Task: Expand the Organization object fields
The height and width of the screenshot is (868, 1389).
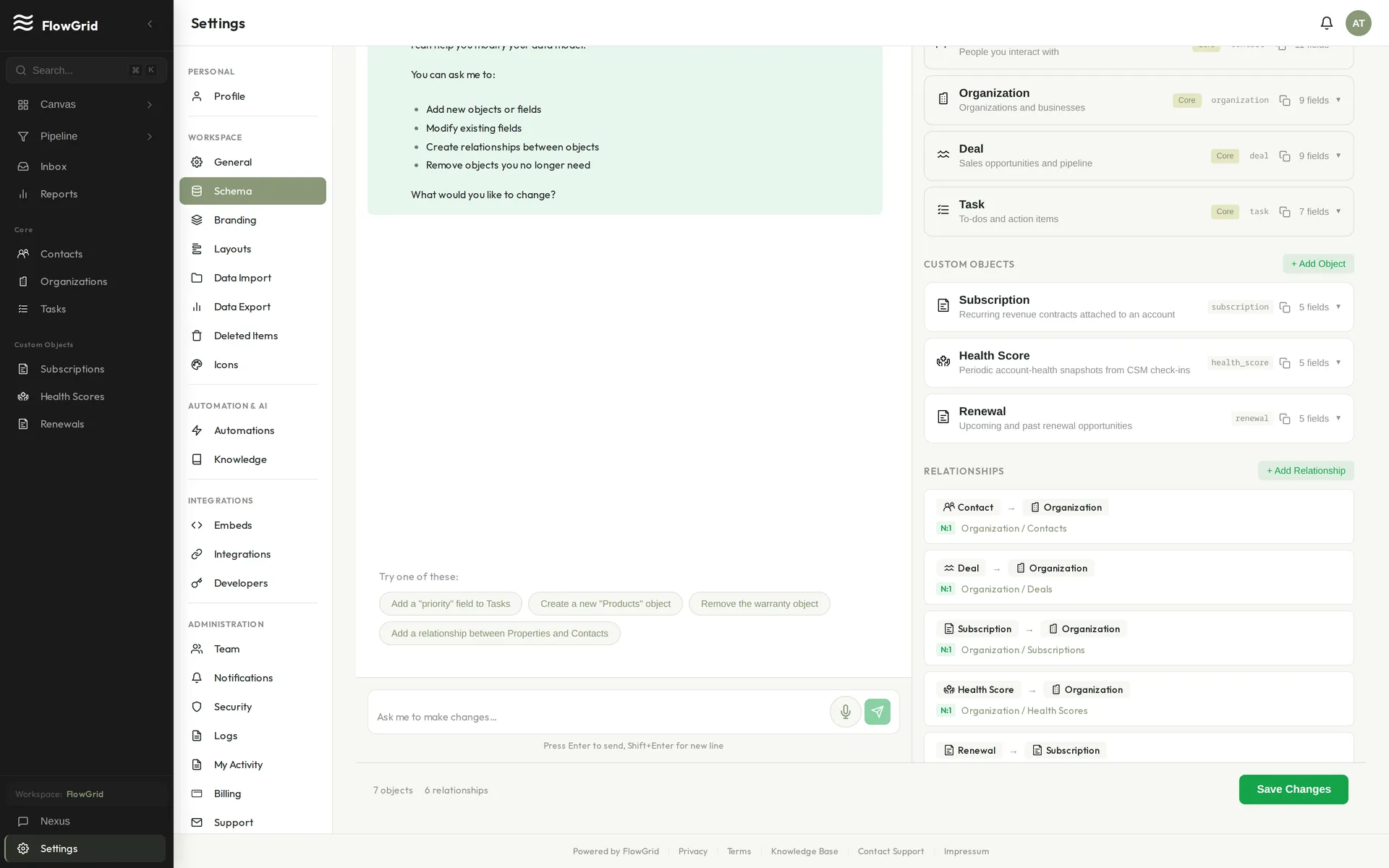Action: coord(1338,100)
